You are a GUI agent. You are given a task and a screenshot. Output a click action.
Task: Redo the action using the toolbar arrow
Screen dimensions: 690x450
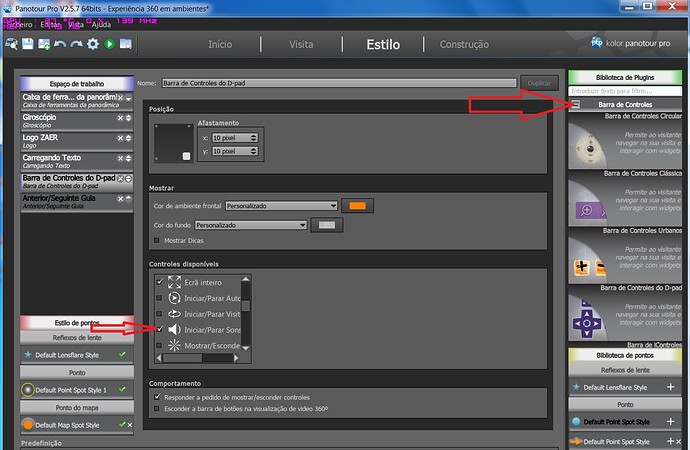coord(77,44)
